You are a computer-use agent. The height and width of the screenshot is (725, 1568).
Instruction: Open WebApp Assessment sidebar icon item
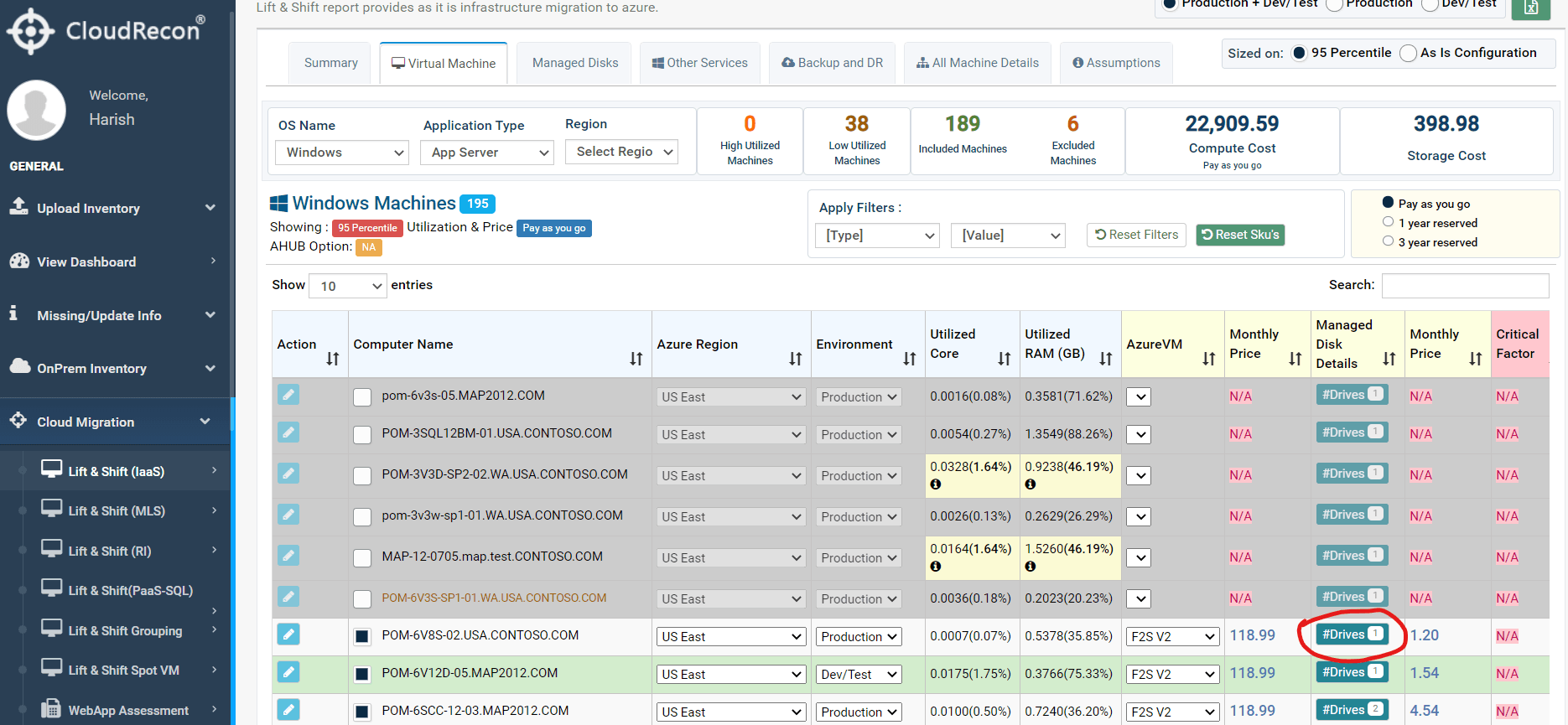coord(51,708)
